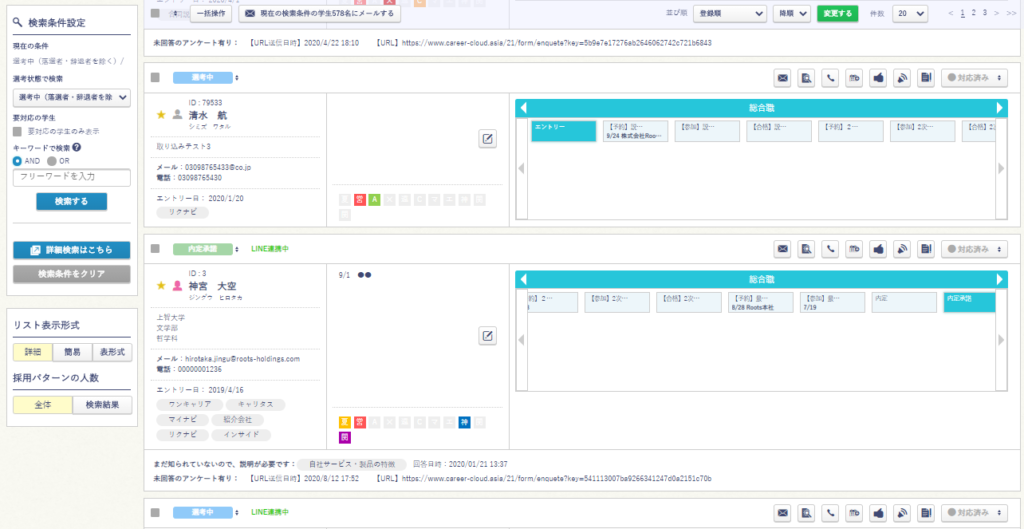Tick the checkbox for 清水 航's record
Screen dimensions: 1024x529
(x=155, y=78)
